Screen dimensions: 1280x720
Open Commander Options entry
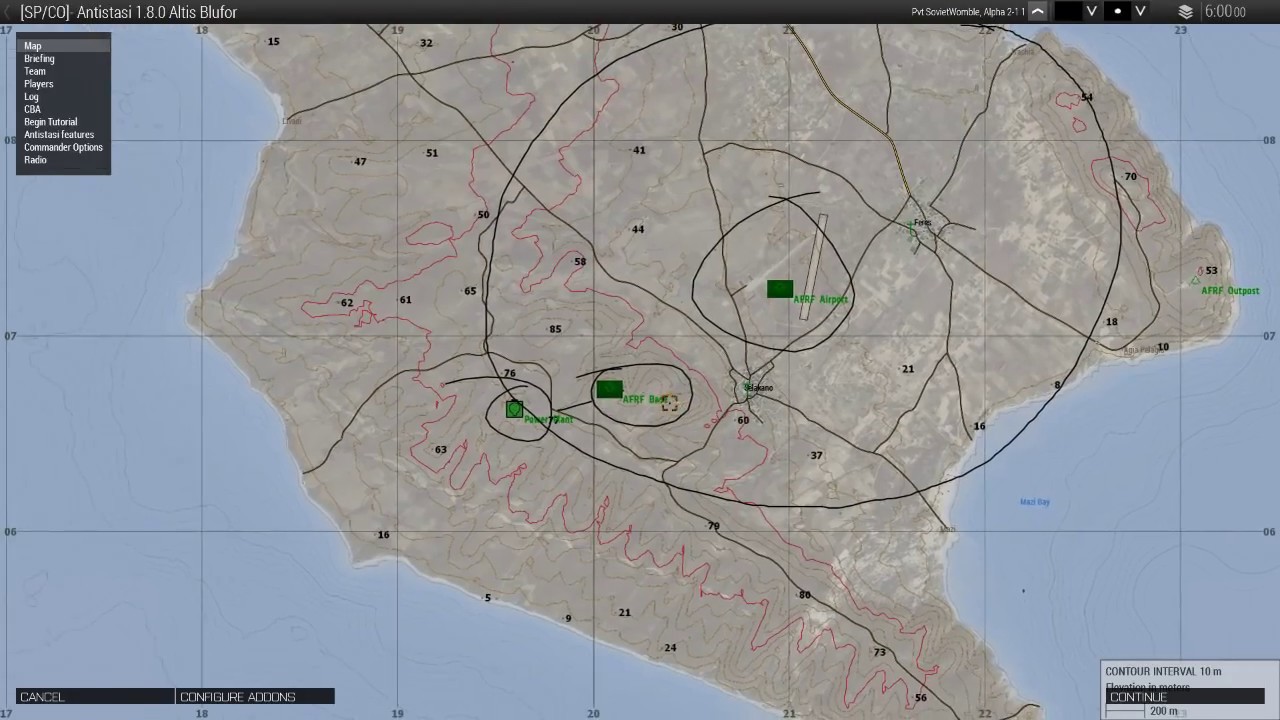pyautogui.click(x=63, y=147)
